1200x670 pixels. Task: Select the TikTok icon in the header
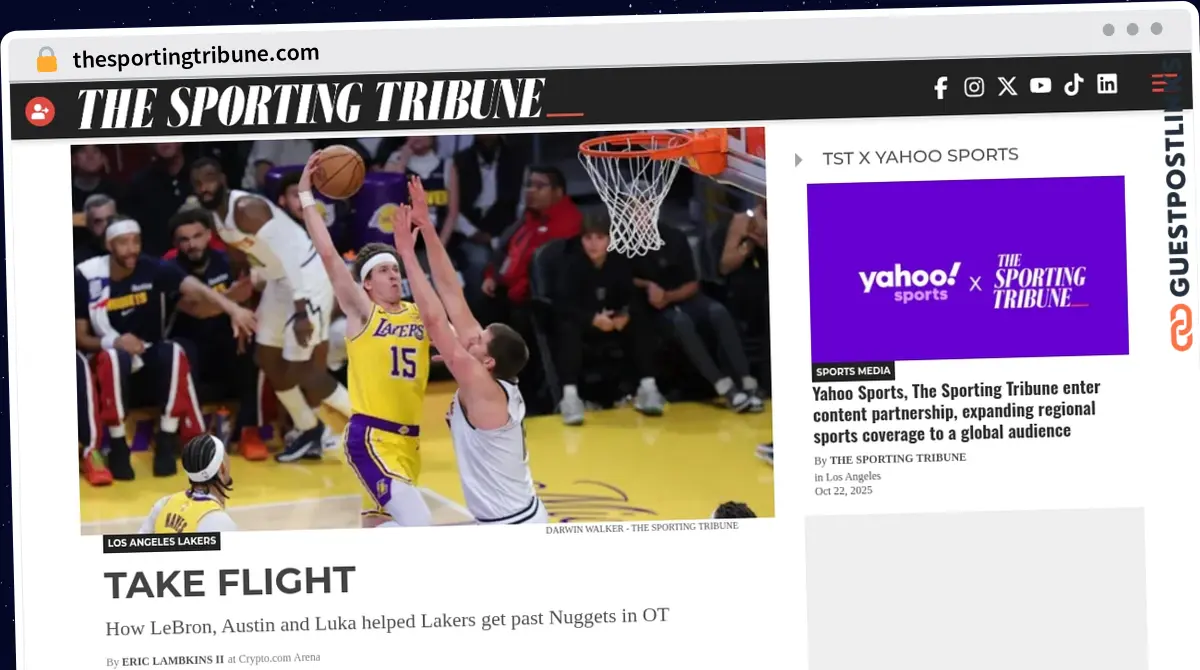(1073, 85)
